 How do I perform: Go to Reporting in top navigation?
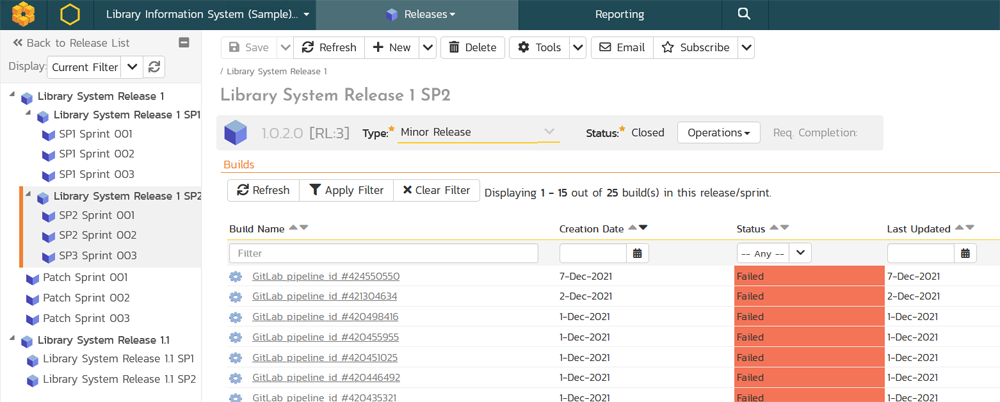[x=619, y=15]
